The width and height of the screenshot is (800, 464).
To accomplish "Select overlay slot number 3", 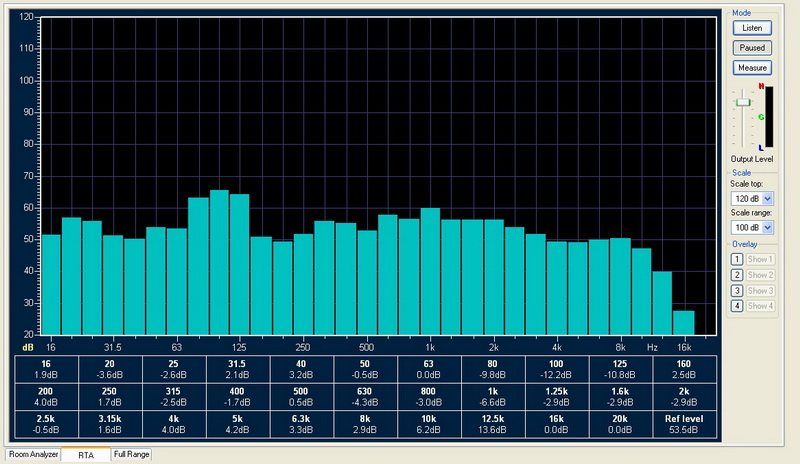I will coord(736,290).
